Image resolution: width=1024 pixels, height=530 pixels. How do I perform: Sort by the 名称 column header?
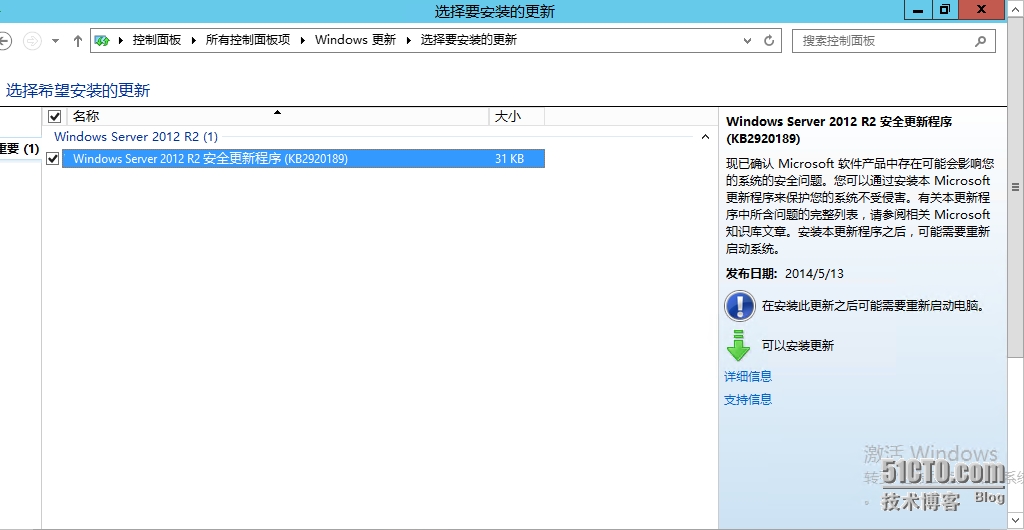[x=278, y=117]
